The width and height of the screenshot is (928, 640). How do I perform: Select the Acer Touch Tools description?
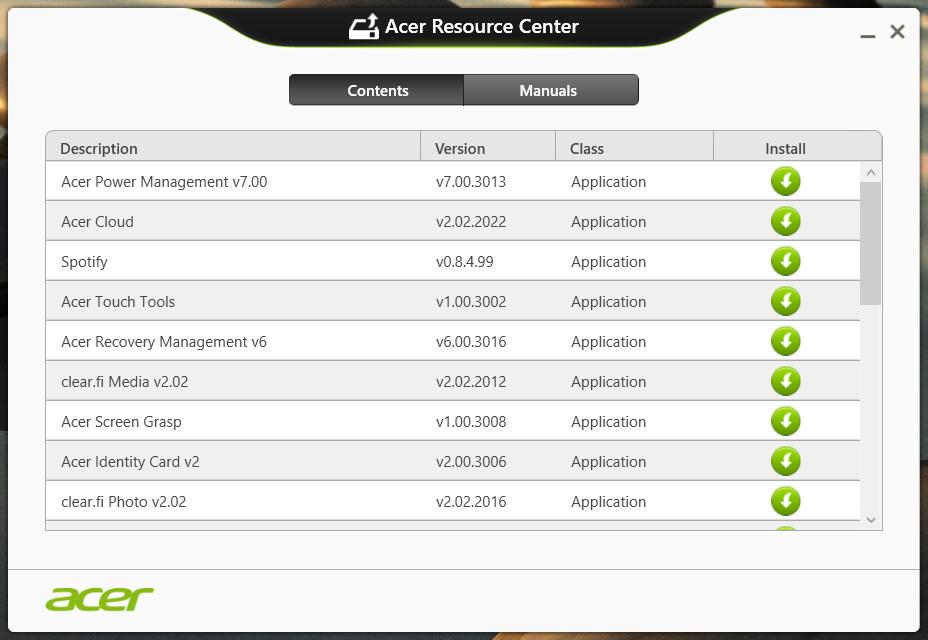[118, 302]
